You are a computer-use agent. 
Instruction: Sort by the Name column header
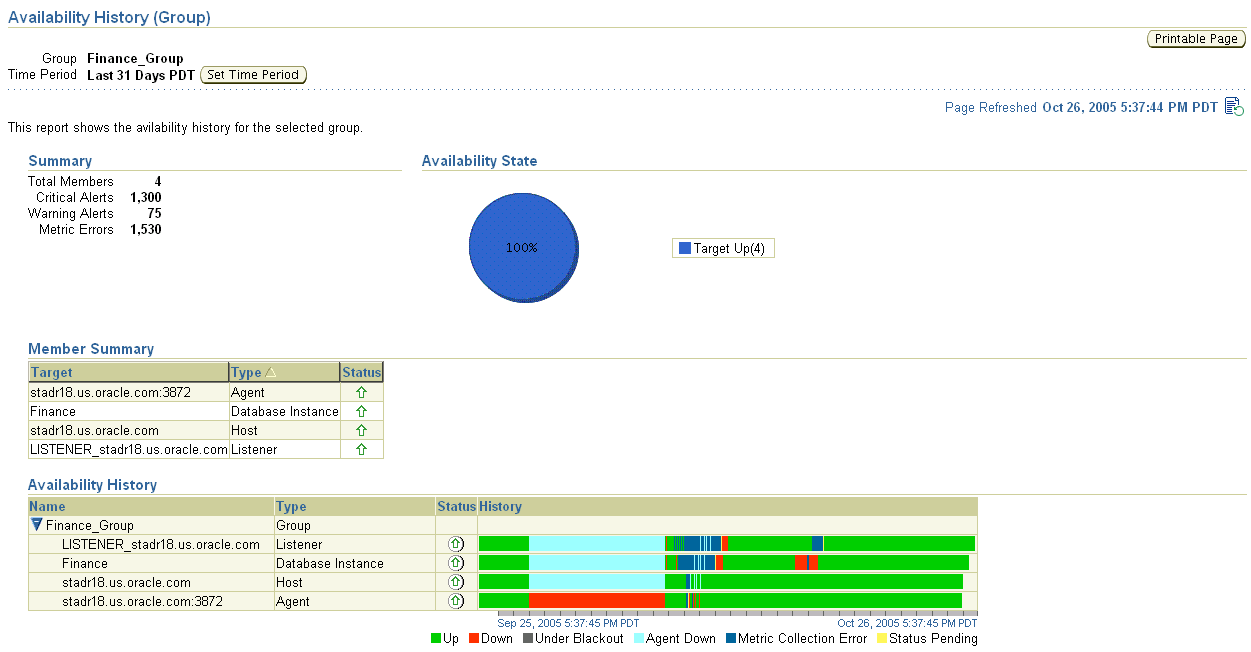[46, 506]
